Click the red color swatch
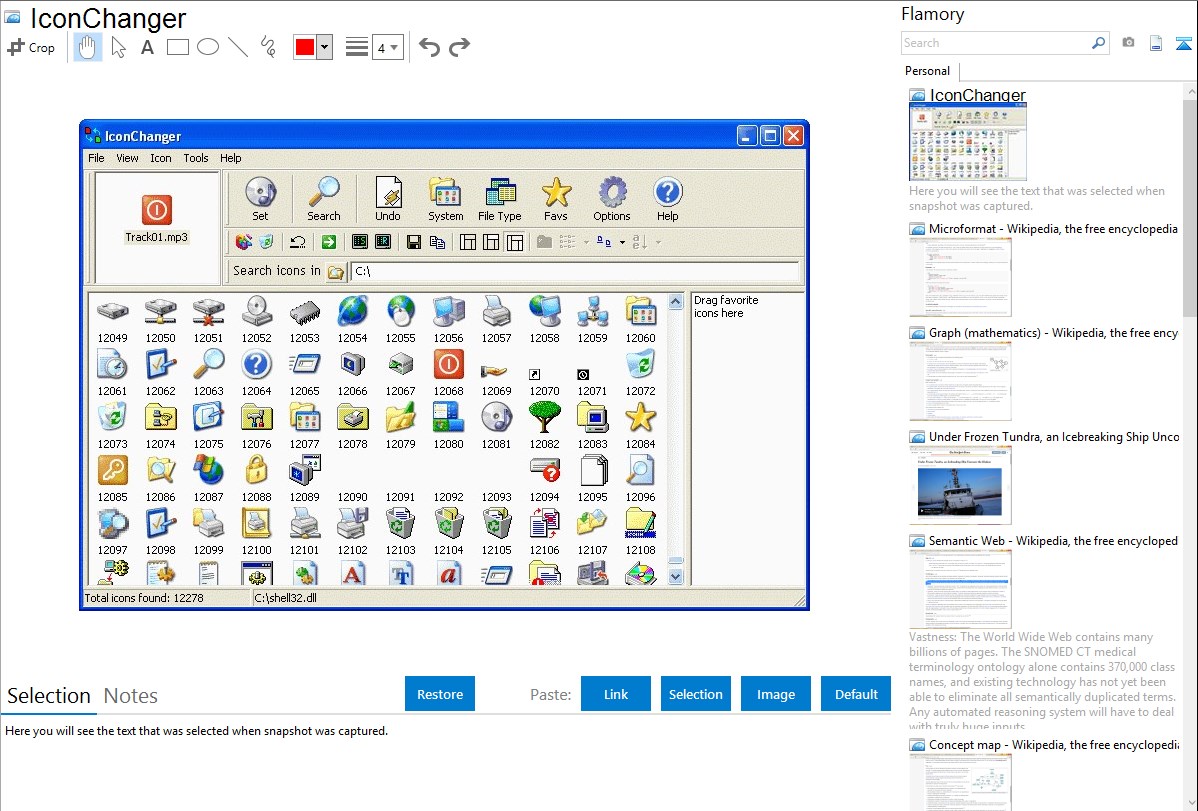 305,47
